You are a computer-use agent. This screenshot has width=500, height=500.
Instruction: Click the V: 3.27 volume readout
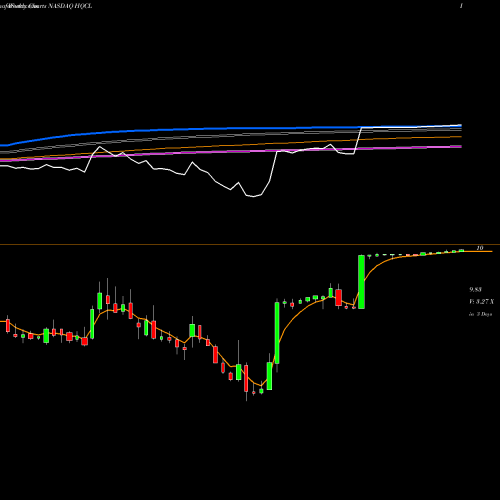(x=482, y=302)
